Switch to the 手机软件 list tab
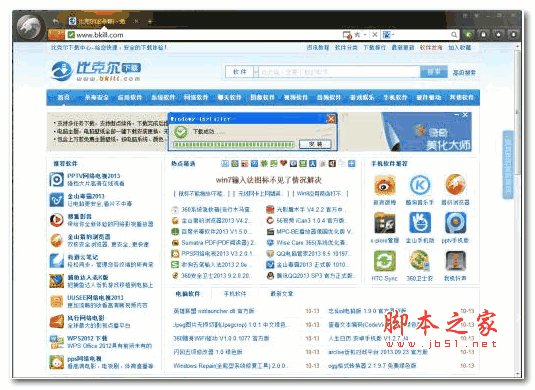 click(x=235, y=294)
